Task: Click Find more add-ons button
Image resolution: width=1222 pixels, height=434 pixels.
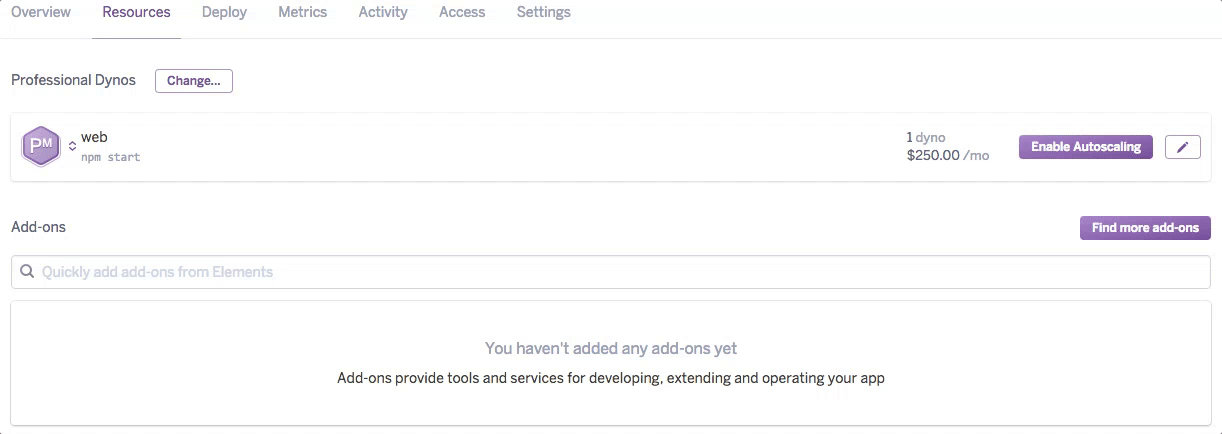Action: click(1145, 228)
